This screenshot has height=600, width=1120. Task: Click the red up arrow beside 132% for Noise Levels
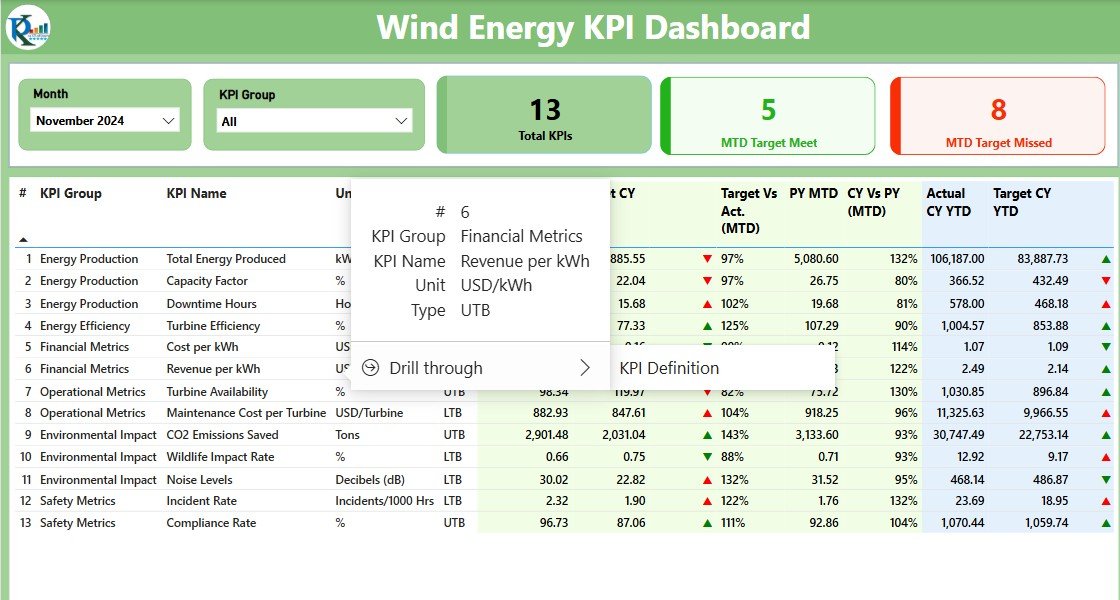(707, 480)
